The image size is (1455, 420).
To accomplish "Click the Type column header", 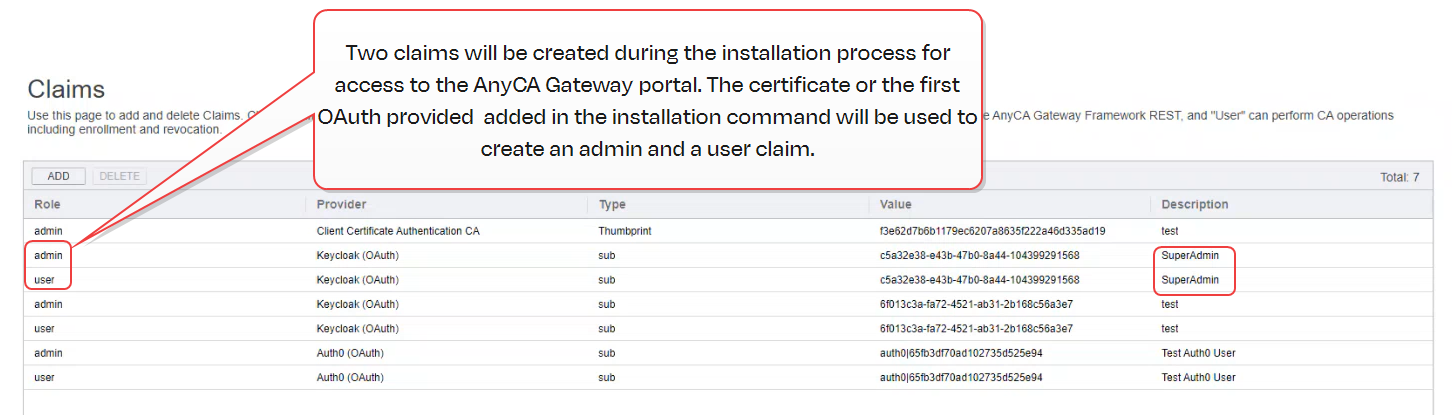I will [612, 204].
